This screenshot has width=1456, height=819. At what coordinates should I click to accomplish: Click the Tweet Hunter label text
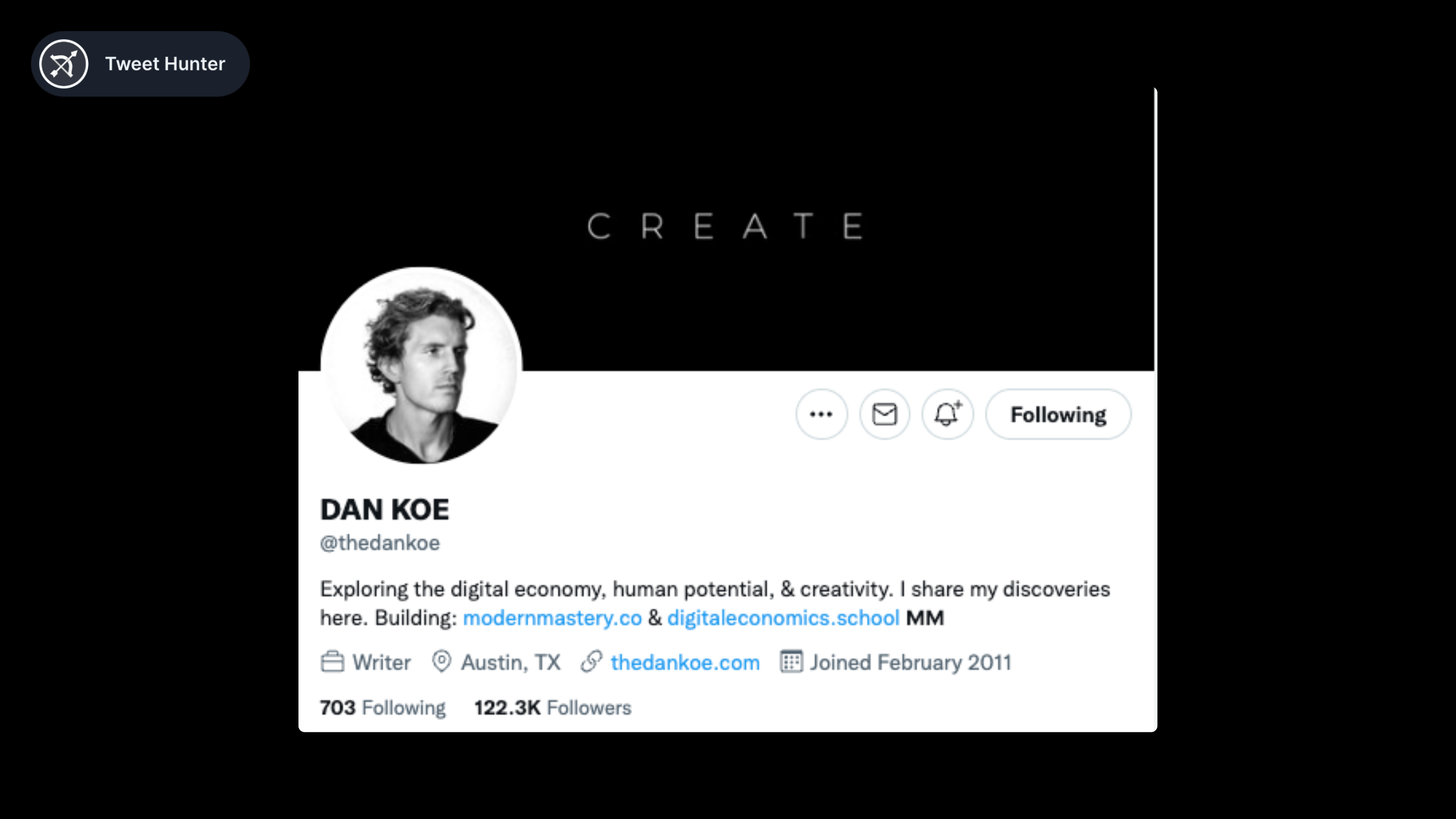165,64
